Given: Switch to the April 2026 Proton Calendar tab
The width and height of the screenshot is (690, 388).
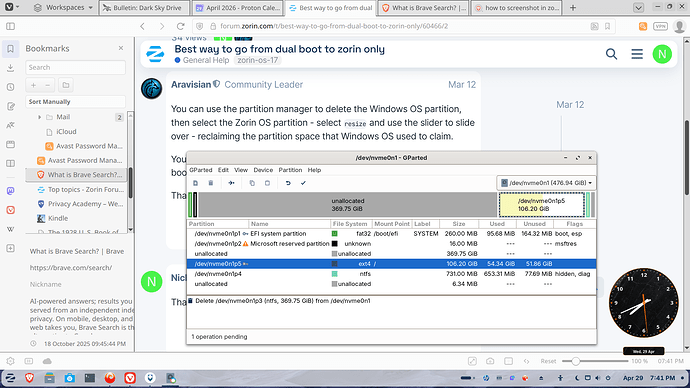Looking at the screenshot, I should coord(238,8).
